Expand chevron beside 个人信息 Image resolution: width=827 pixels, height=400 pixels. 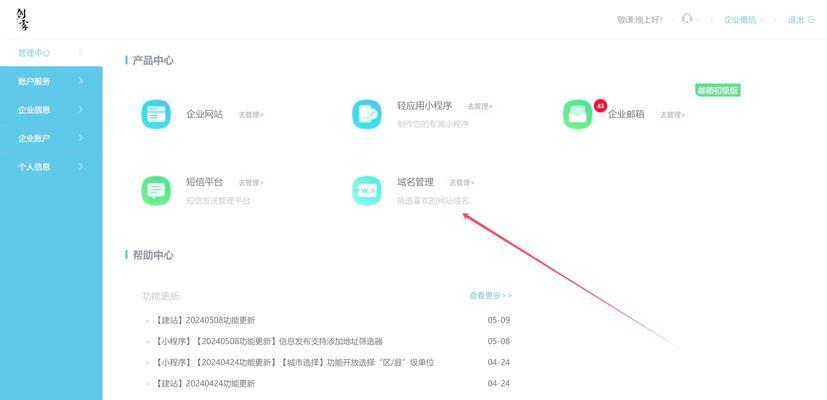pyautogui.click(x=81, y=166)
